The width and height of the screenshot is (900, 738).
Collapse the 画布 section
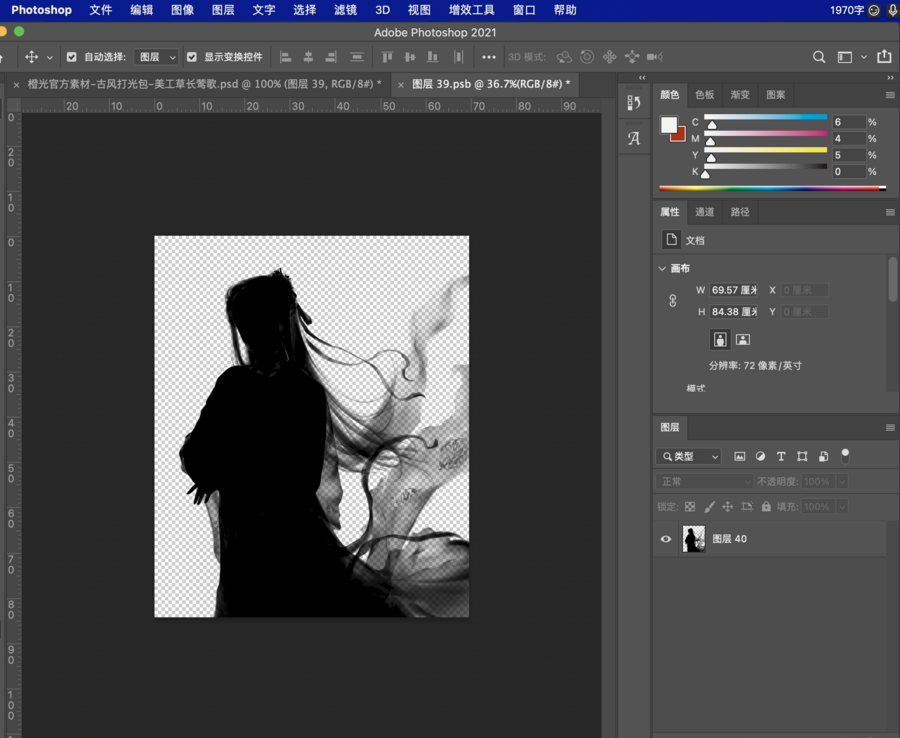(x=662, y=269)
